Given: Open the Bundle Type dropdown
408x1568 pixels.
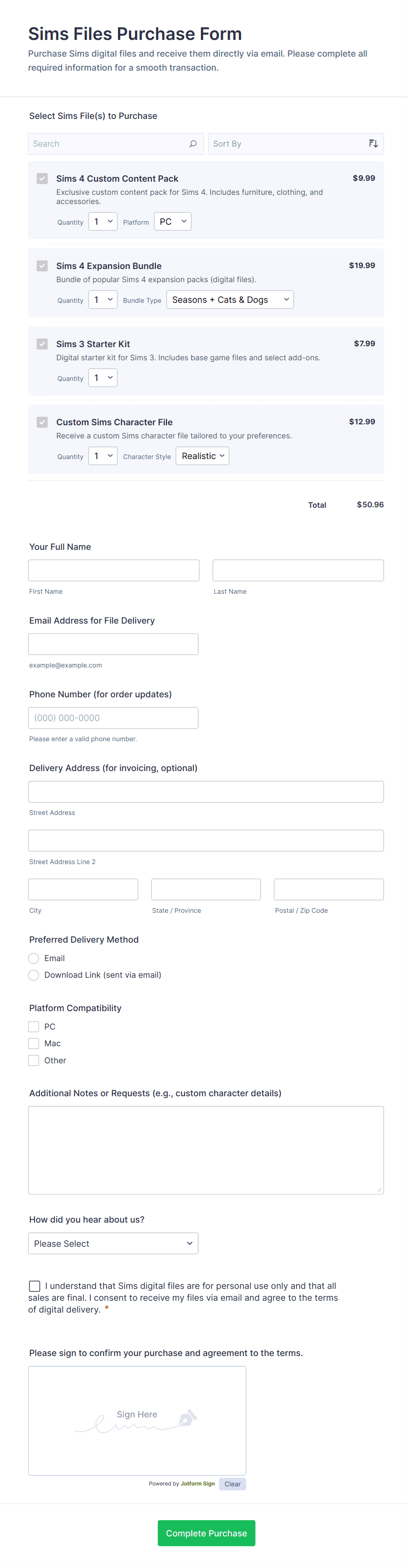Looking at the screenshot, I should point(229,299).
